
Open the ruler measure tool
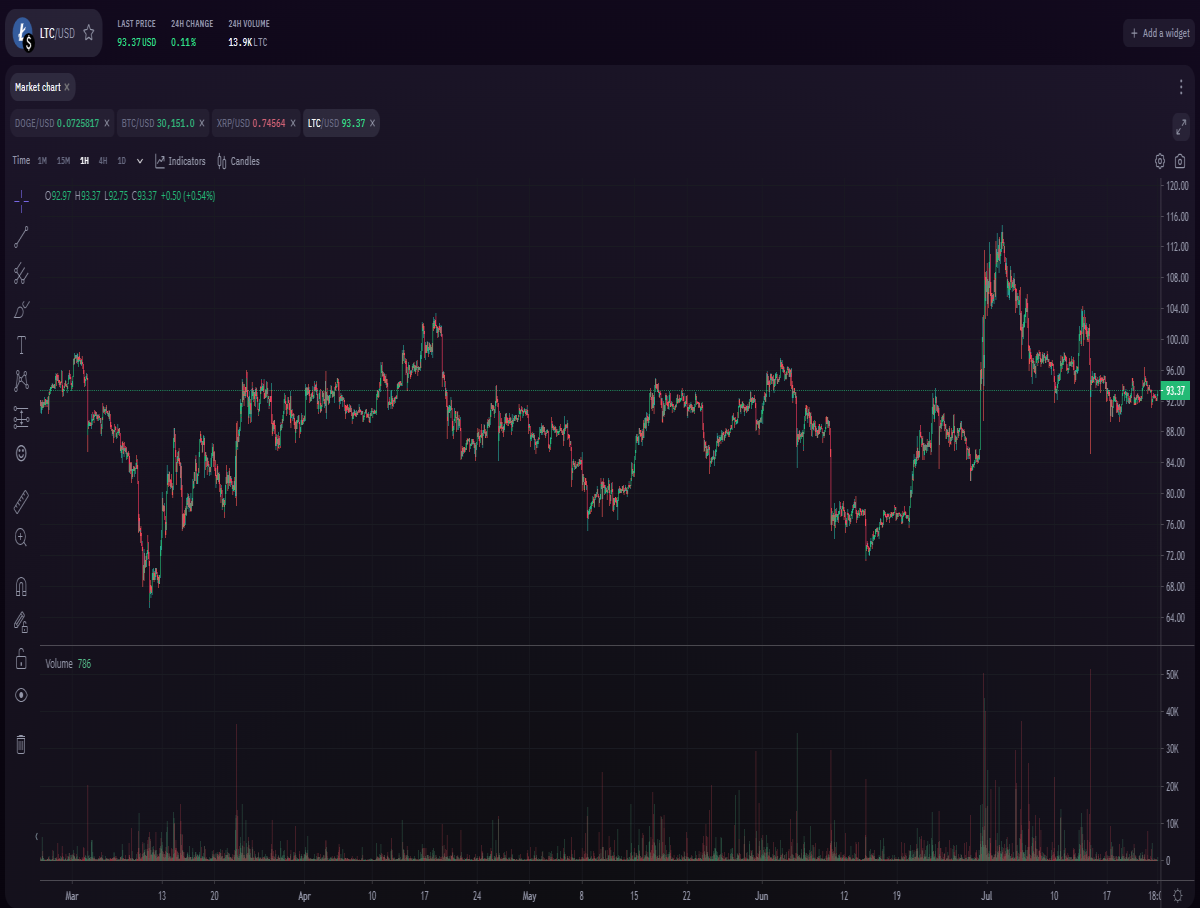pyautogui.click(x=21, y=501)
